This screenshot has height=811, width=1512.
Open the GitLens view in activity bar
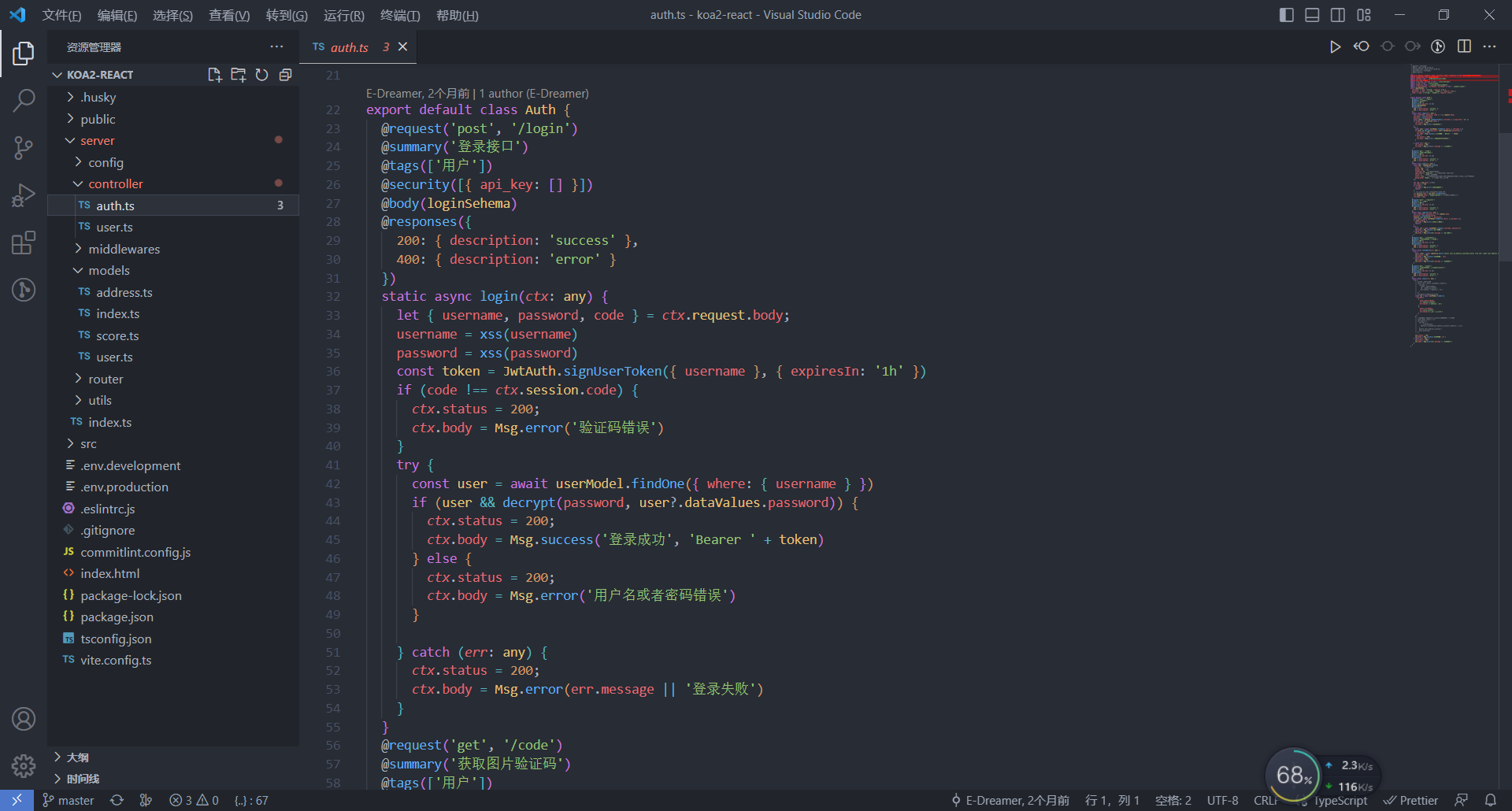click(24, 290)
